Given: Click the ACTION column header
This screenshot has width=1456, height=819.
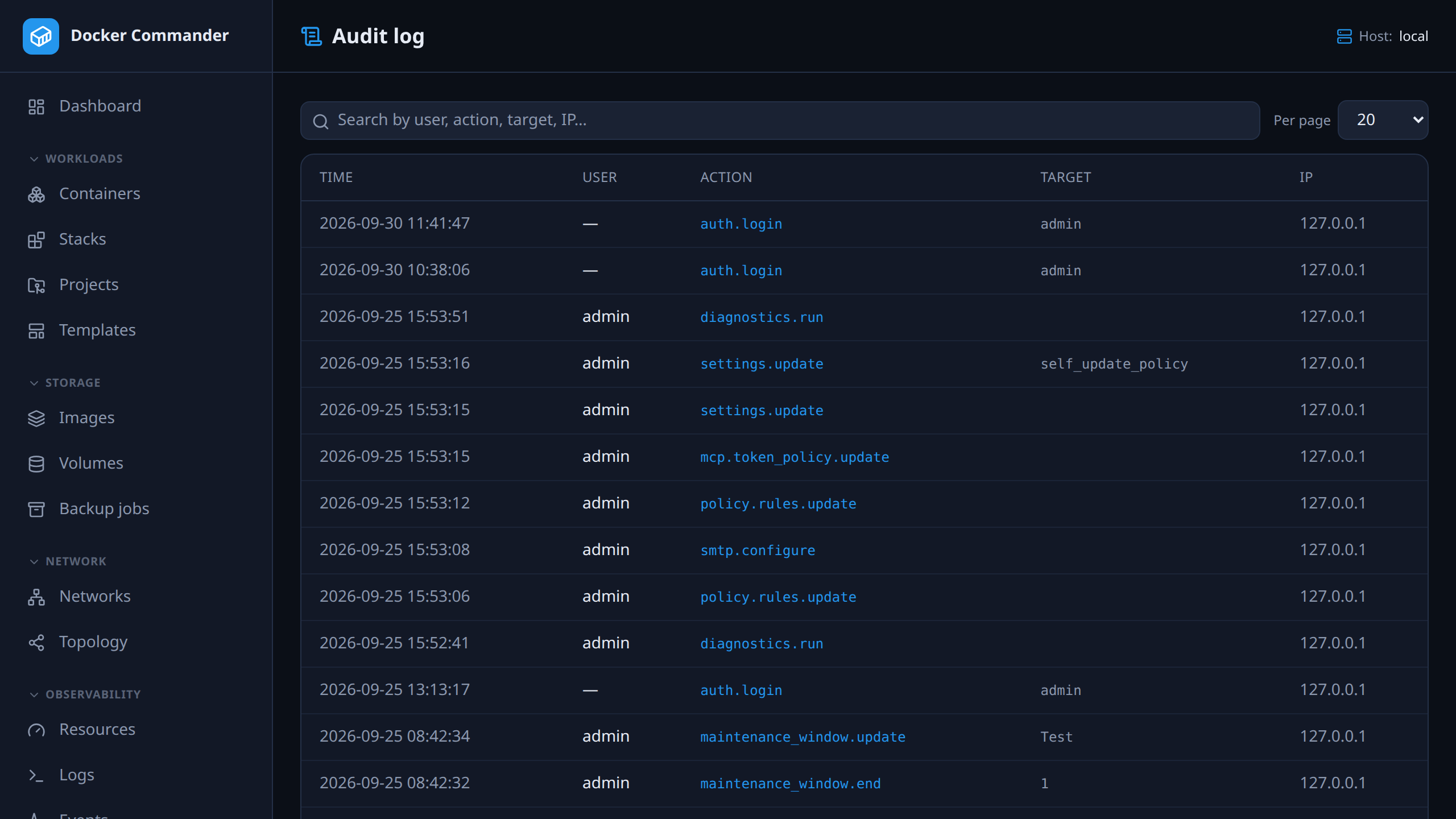Looking at the screenshot, I should click(x=726, y=177).
